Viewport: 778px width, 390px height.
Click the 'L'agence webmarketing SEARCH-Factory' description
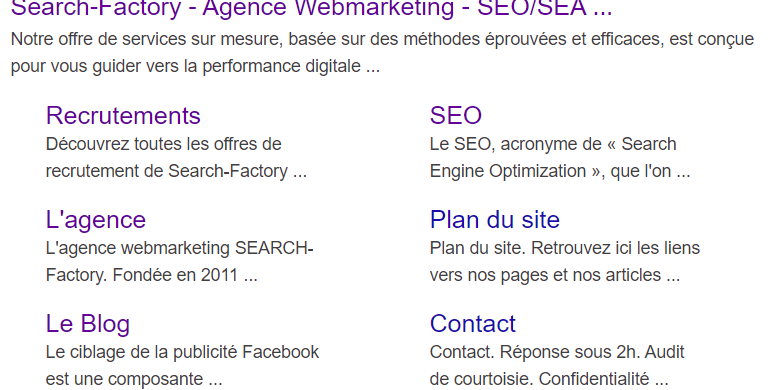[180, 261]
